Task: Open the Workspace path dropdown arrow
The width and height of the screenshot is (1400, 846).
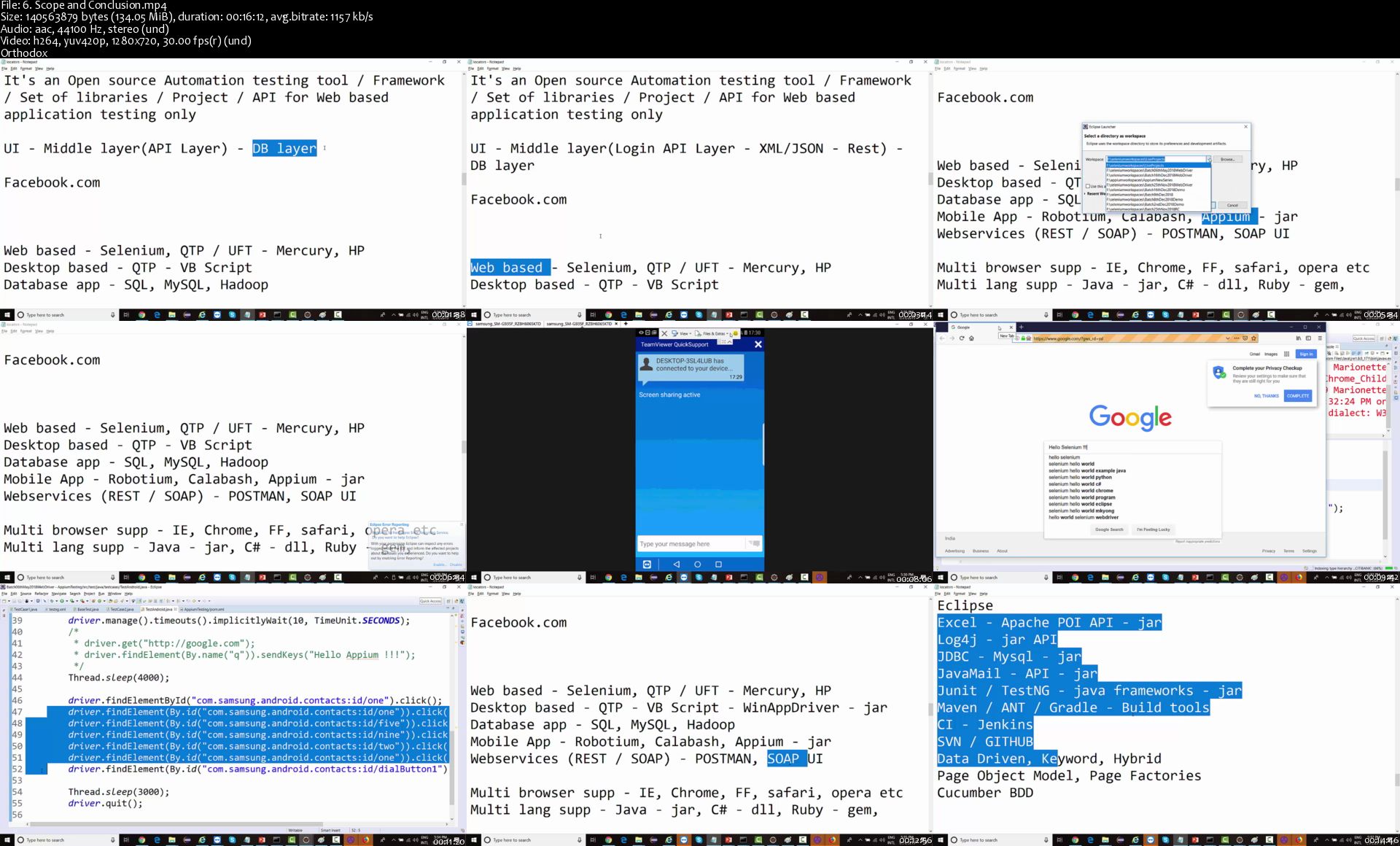Action: pyautogui.click(x=1208, y=159)
